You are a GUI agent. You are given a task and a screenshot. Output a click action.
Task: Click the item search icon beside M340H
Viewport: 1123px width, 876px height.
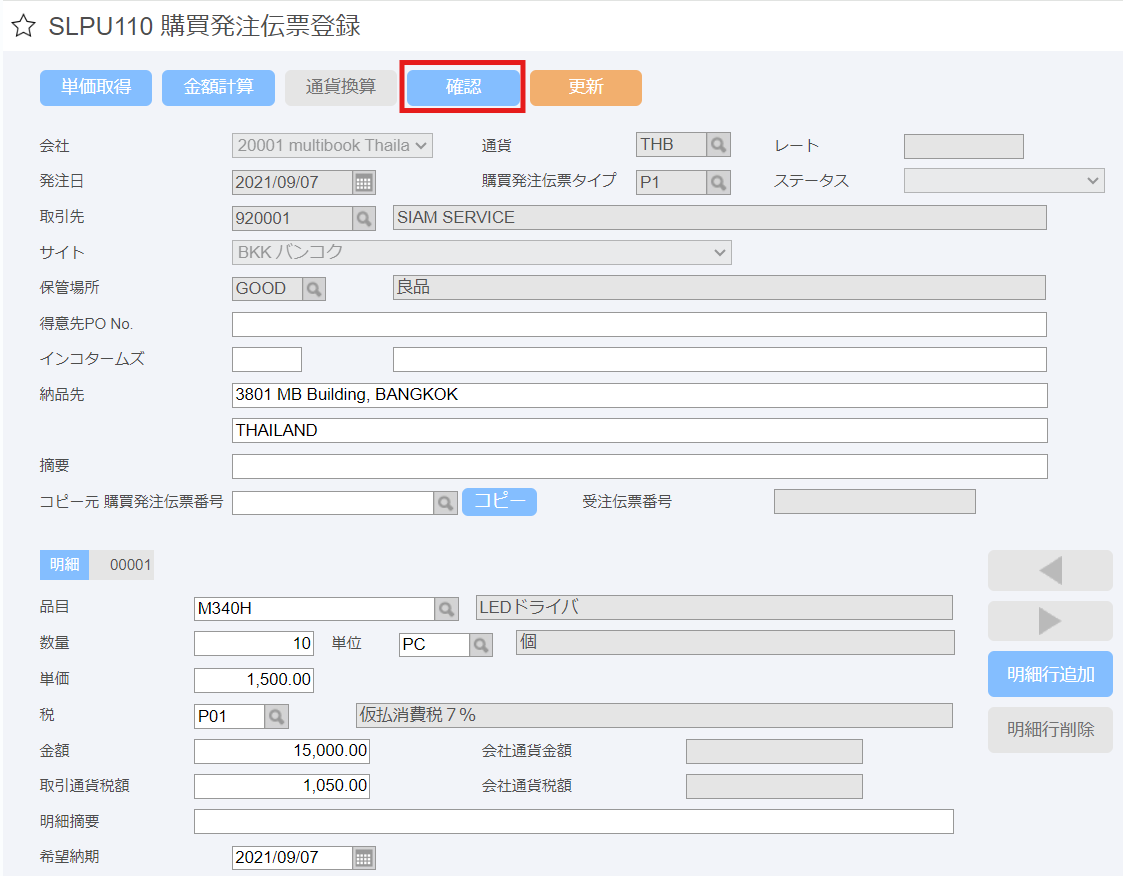[x=446, y=609]
